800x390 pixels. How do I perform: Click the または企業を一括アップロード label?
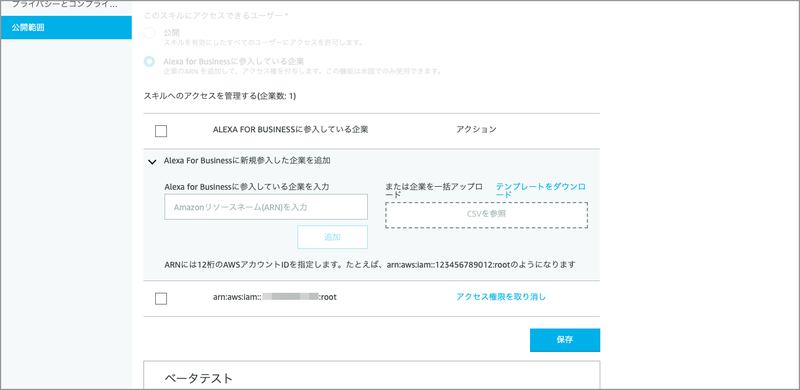coord(434,191)
